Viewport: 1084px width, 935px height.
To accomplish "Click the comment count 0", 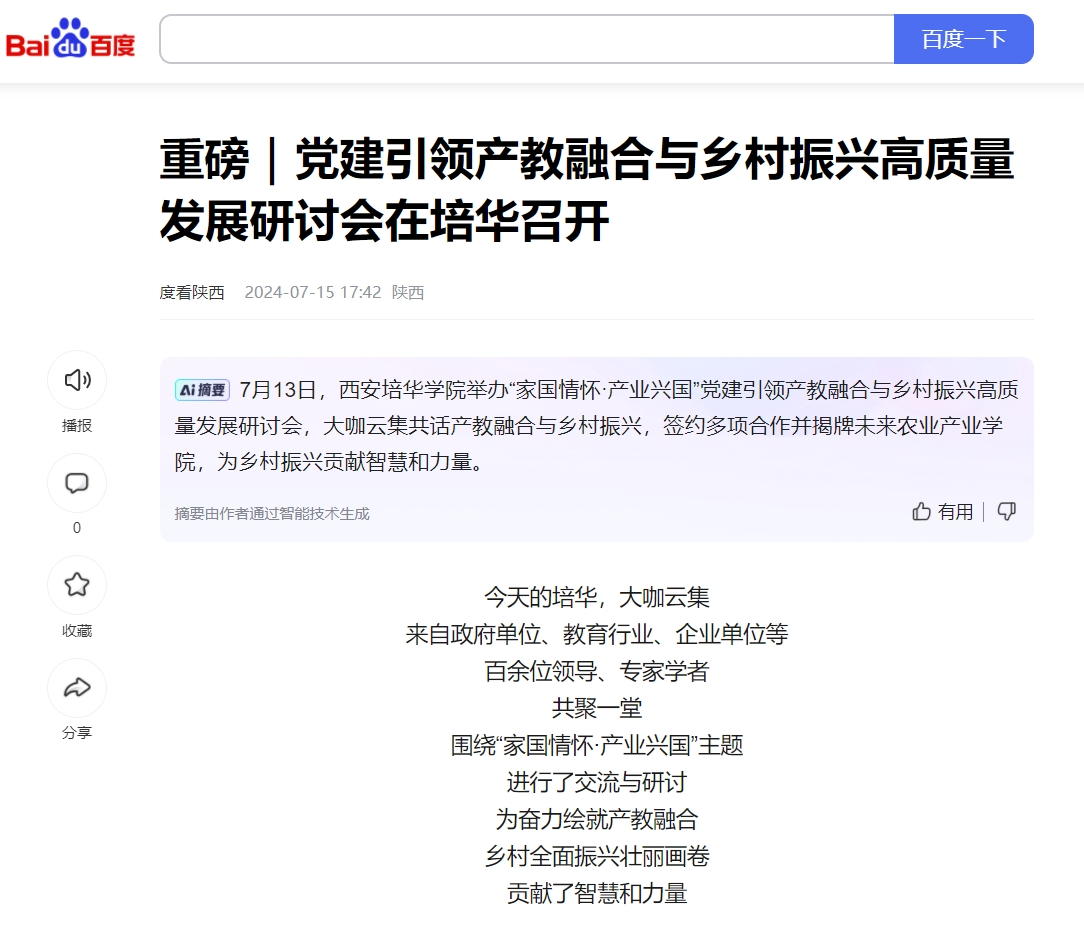I will tap(77, 528).
